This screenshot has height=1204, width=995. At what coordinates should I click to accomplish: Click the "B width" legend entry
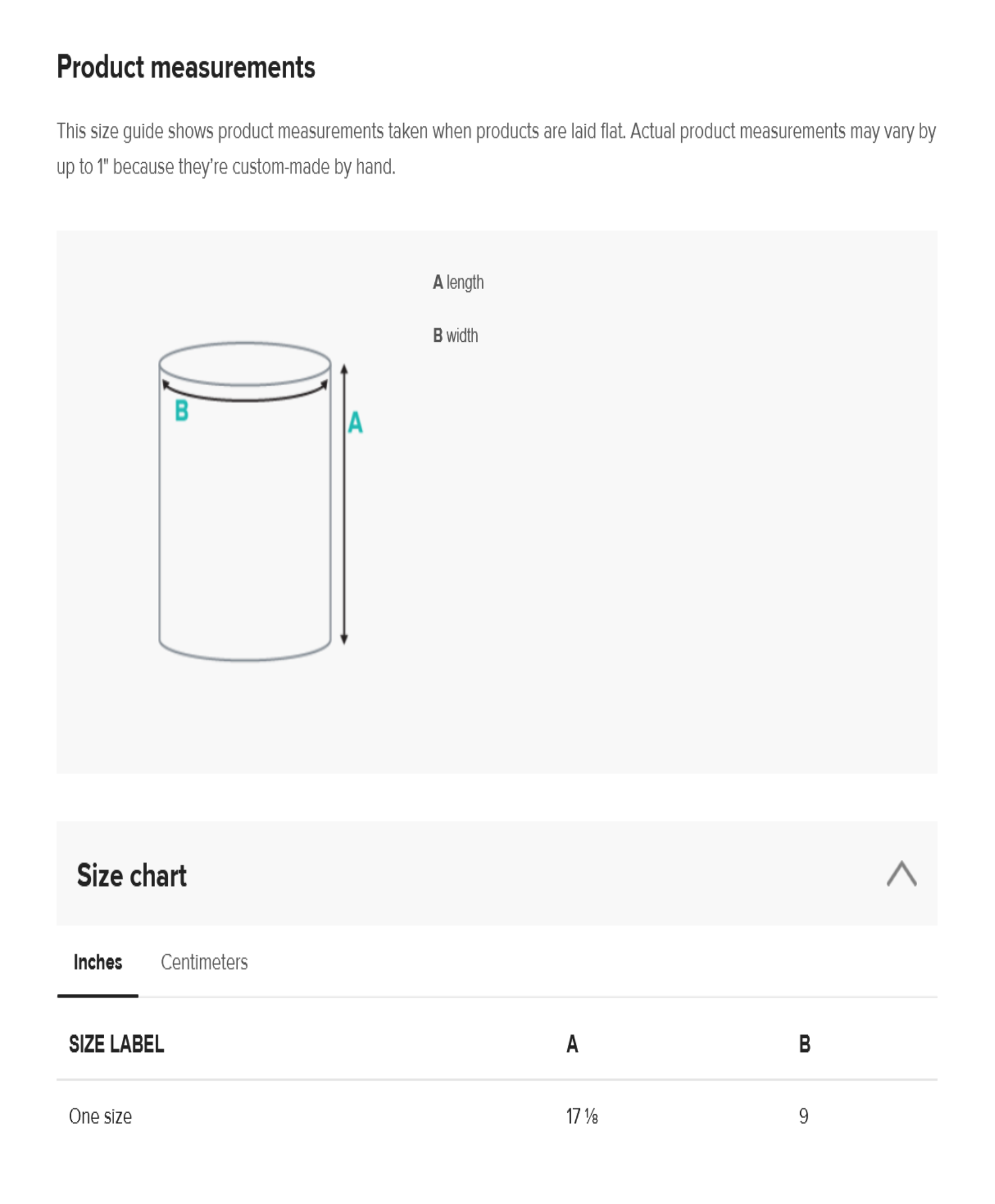click(455, 336)
